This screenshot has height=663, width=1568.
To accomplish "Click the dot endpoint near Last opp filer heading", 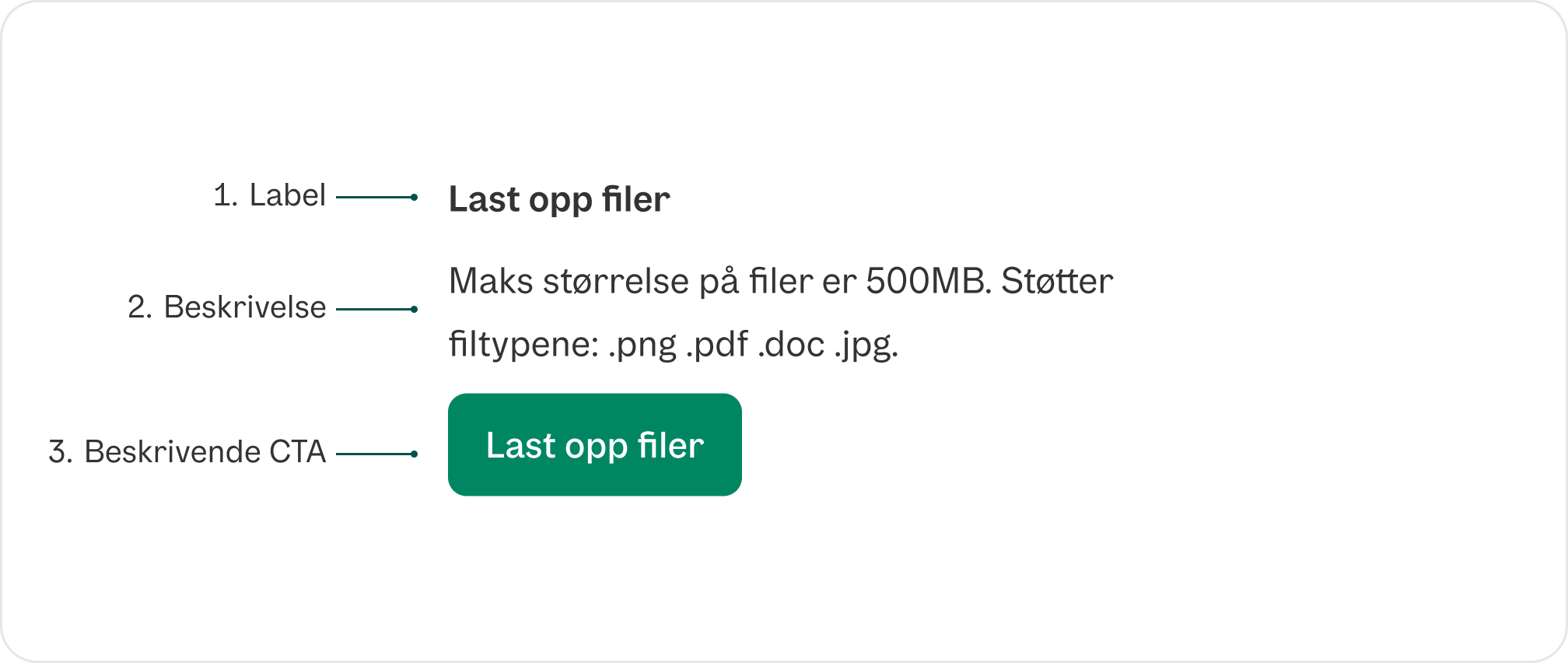I will tap(415, 197).
